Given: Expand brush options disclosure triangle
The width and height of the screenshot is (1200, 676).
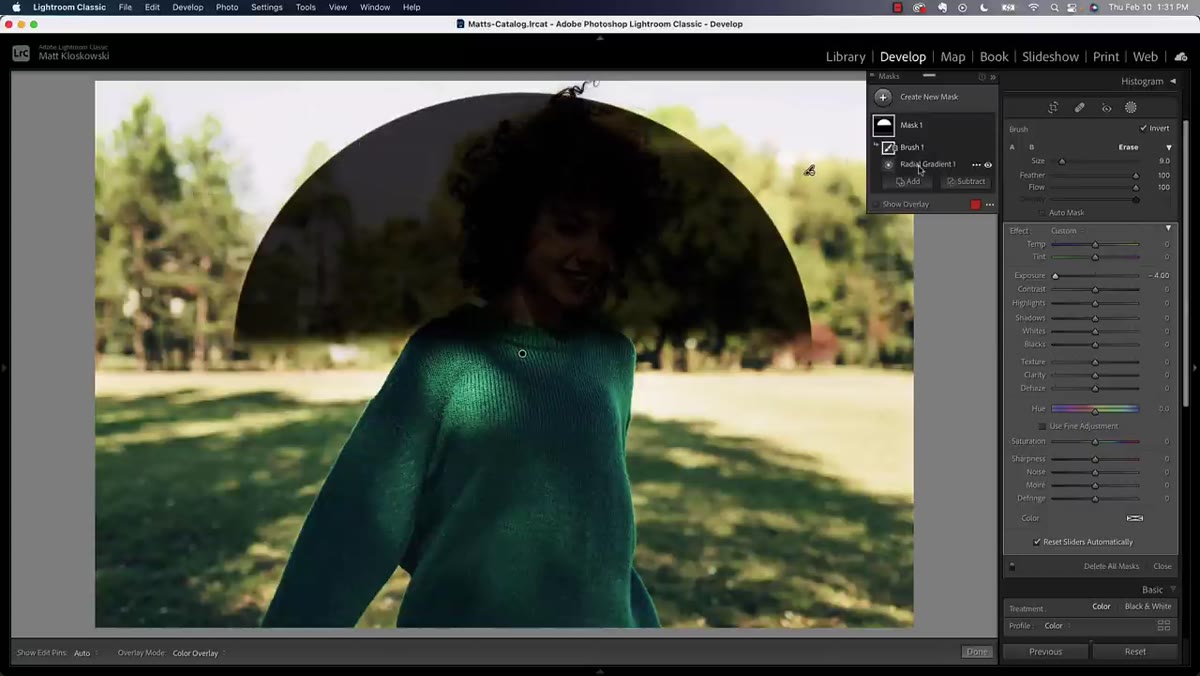Looking at the screenshot, I should 1169,147.
